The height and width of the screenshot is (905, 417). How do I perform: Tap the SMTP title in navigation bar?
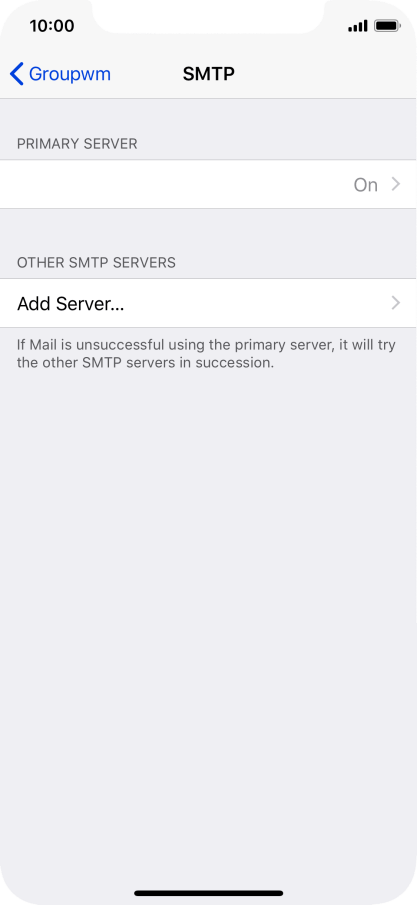tap(208, 74)
